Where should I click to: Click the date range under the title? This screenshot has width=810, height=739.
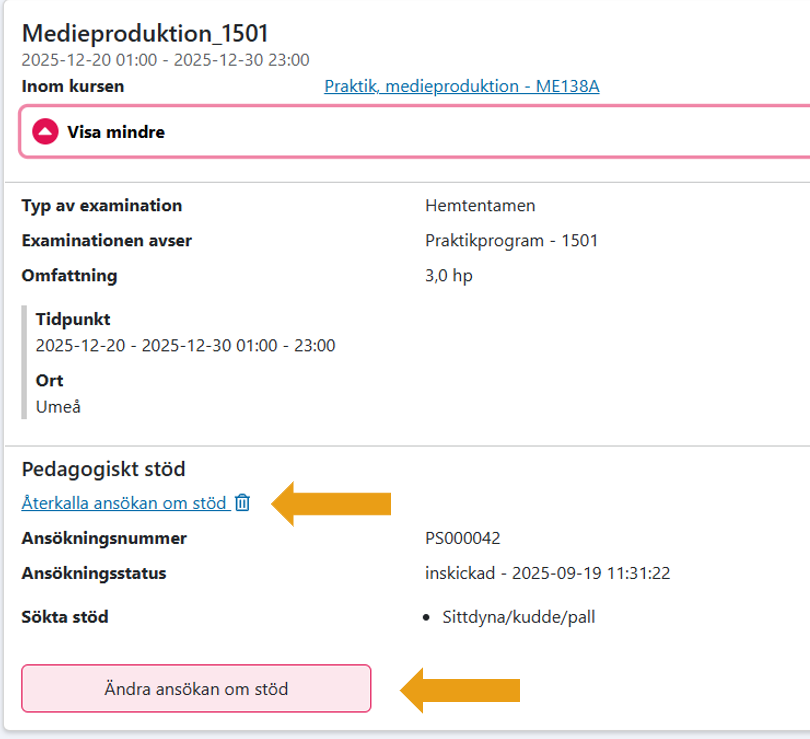tap(165, 60)
